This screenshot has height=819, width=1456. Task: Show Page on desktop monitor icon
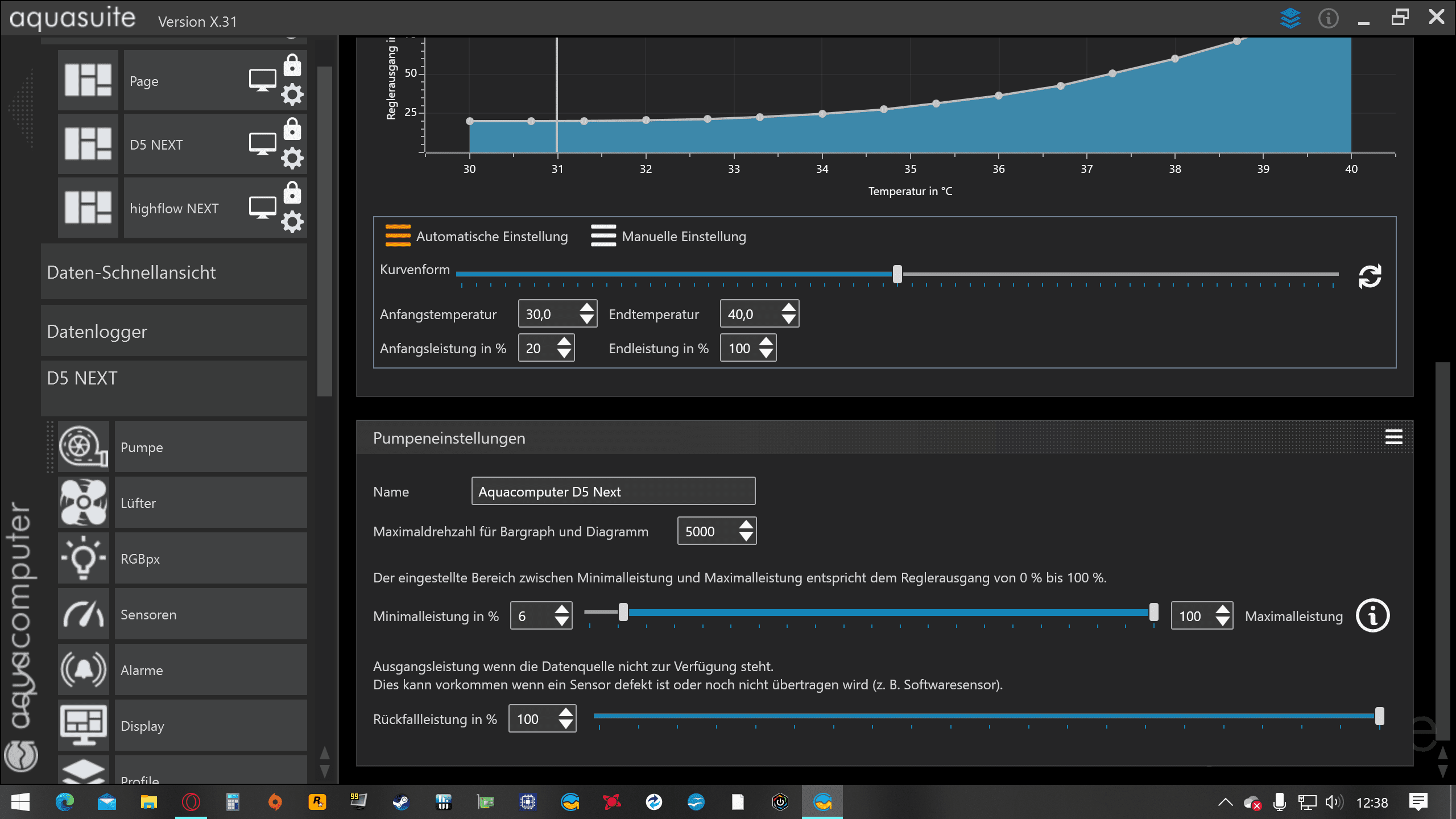point(262,80)
